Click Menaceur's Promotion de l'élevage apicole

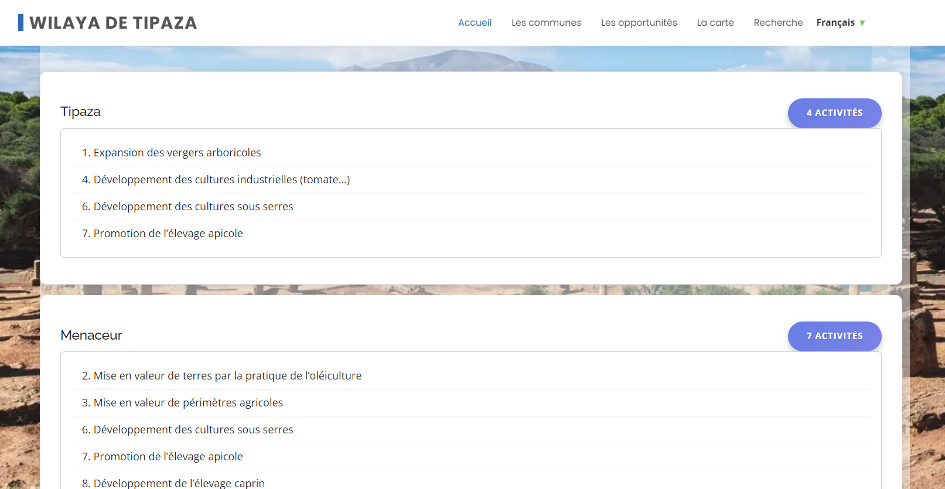(168, 457)
